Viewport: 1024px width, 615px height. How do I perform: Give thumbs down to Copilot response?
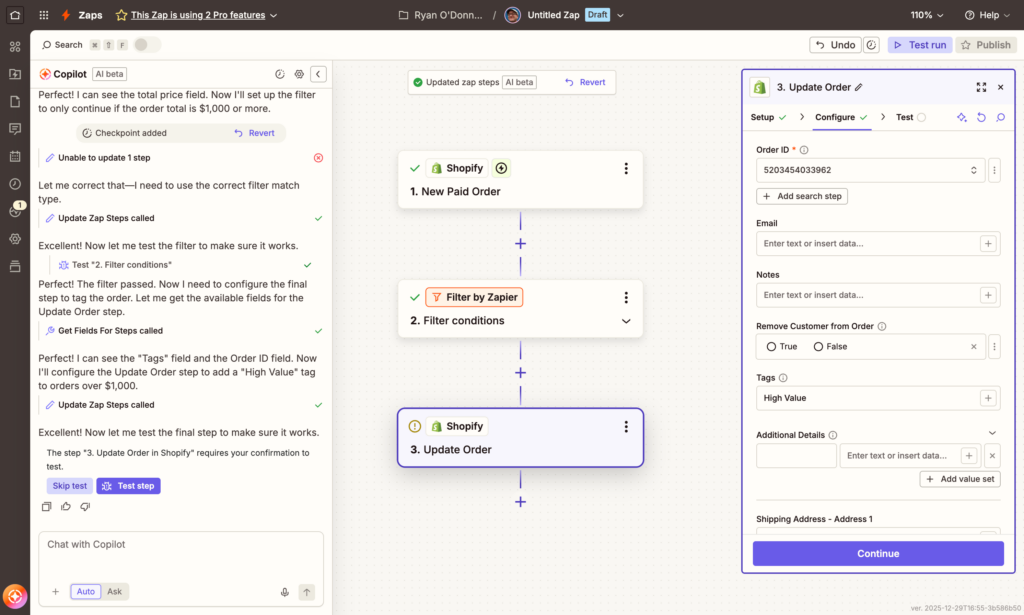85,507
